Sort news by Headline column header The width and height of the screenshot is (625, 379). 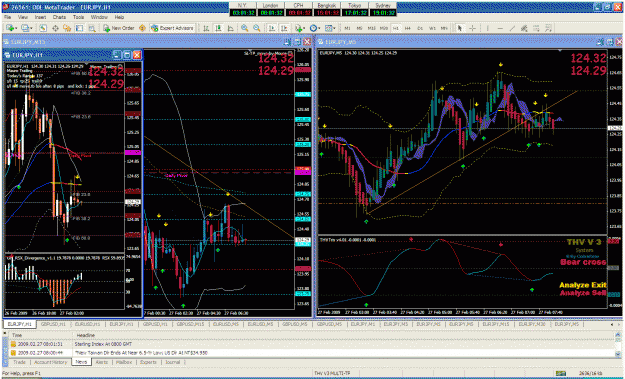pos(86,335)
